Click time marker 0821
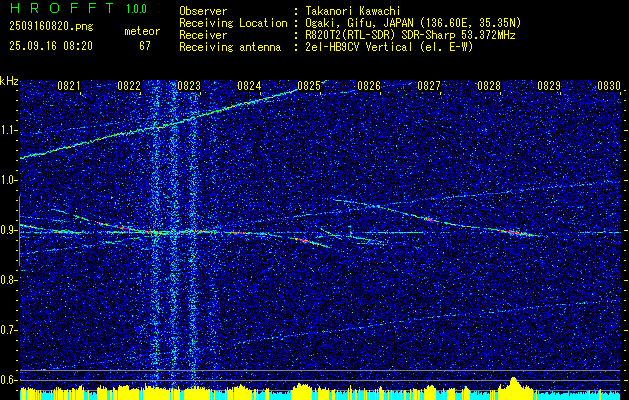This screenshot has height=400, width=629. [69, 86]
